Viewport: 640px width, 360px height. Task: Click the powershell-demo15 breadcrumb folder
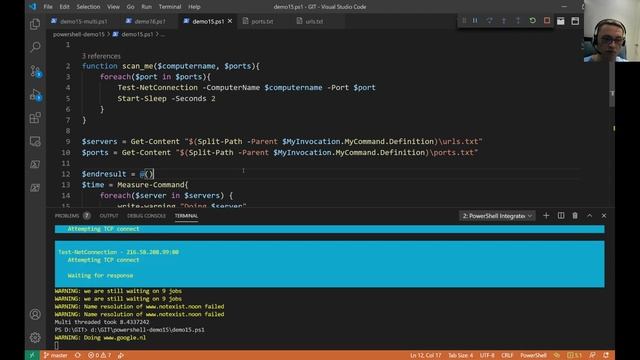point(79,34)
